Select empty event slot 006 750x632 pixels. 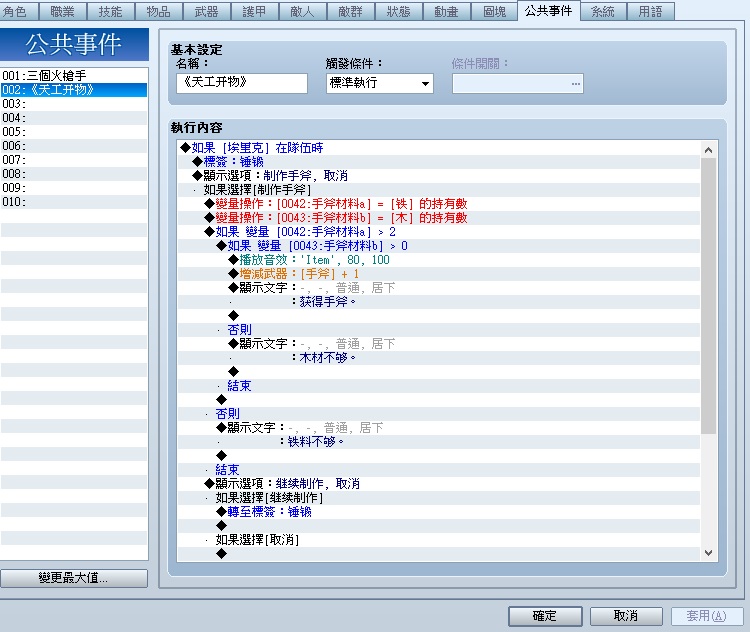[x=74, y=145]
